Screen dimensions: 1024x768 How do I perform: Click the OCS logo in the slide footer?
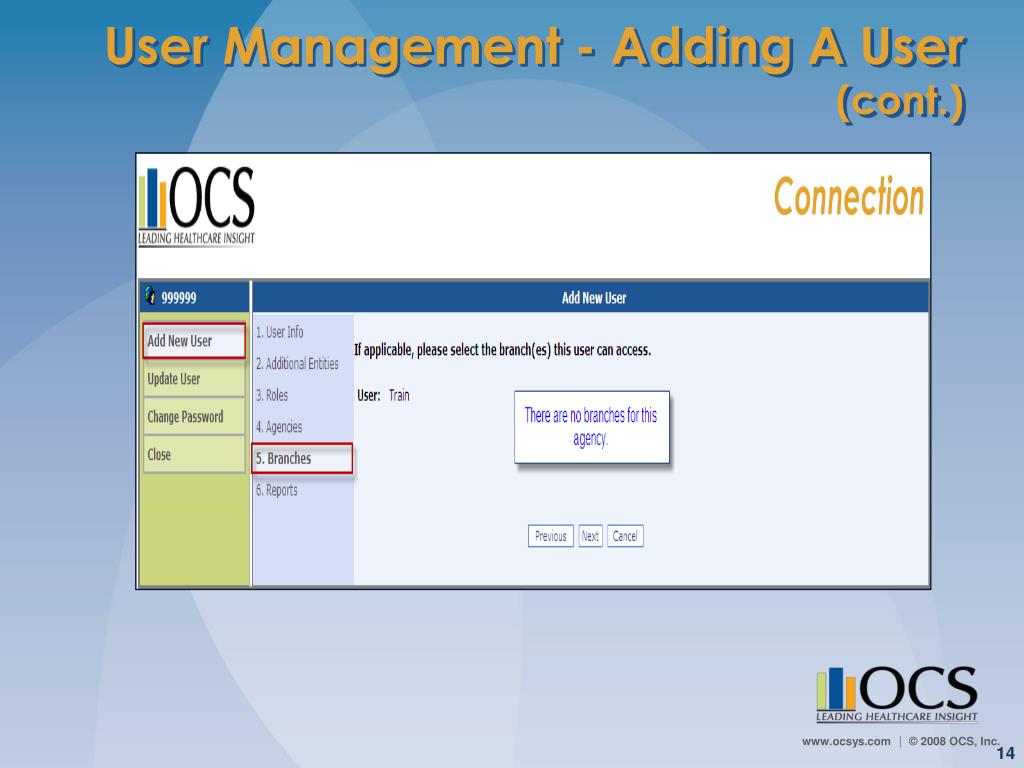[x=897, y=694]
